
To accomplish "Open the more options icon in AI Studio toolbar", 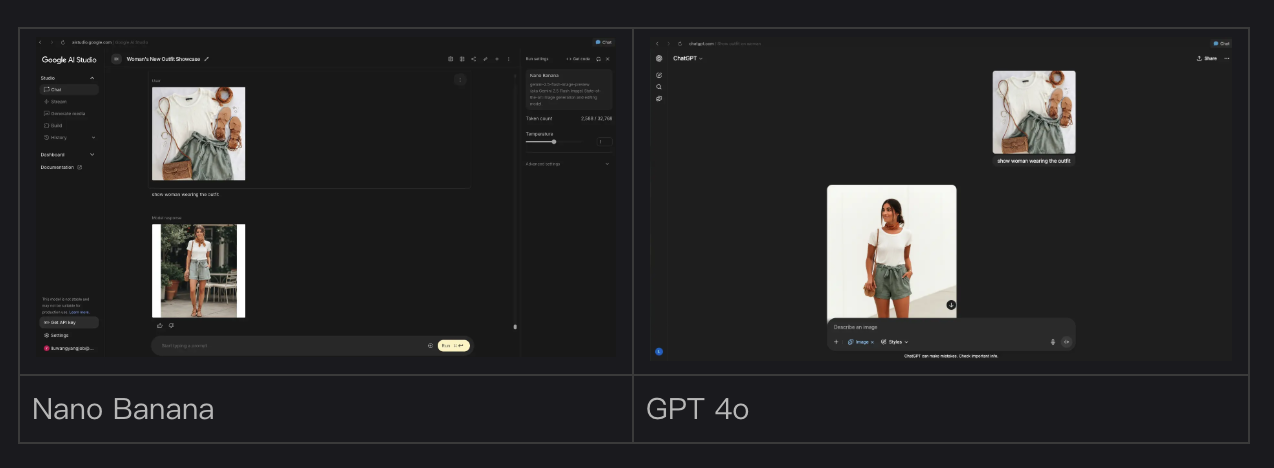I will tap(508, 59).
